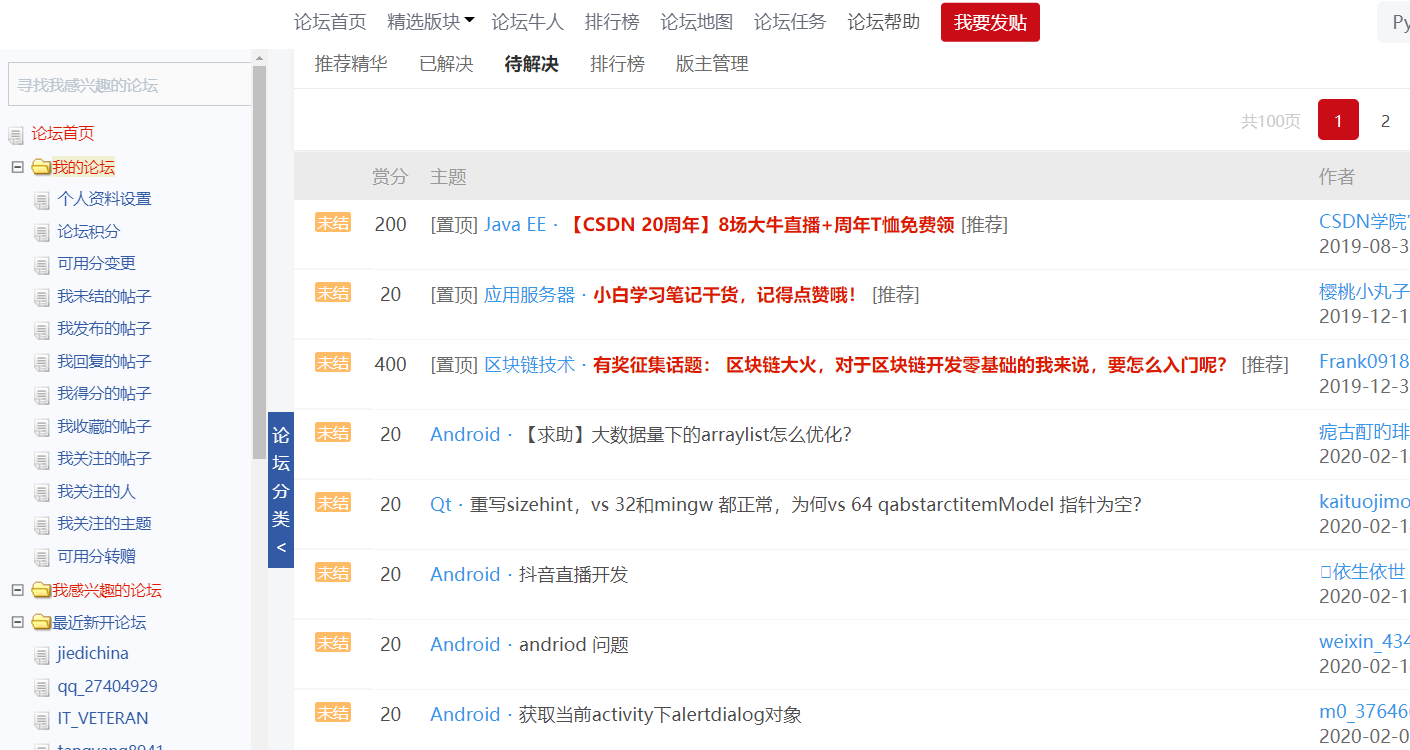The height and width of the screenshot is (750, 1410).
Task: Click page icon beside 我未结的帖子
Action: point(41,298)
